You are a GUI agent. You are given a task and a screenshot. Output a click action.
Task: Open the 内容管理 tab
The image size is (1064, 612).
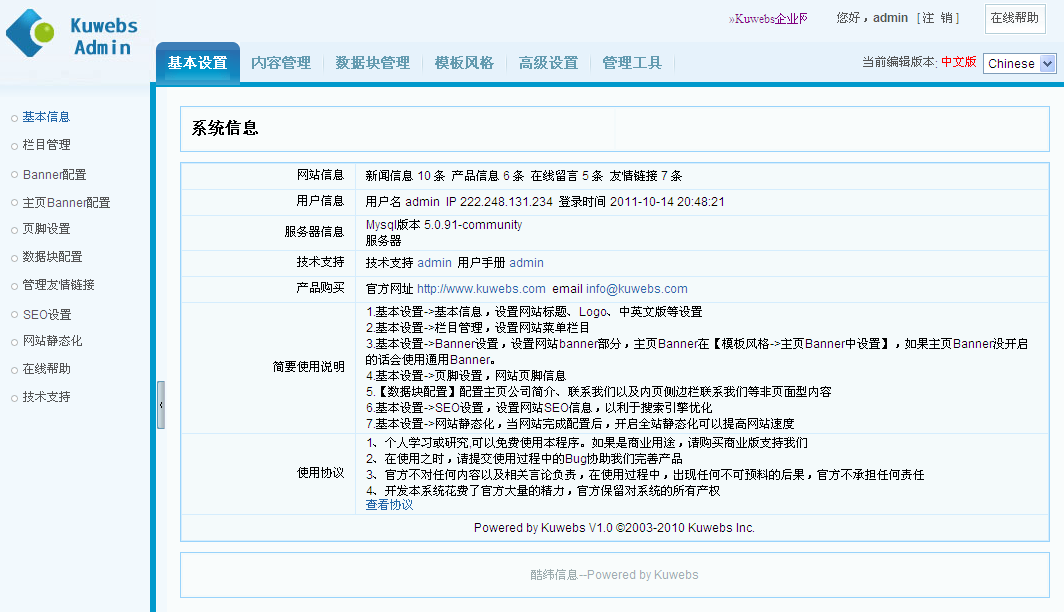281,63
